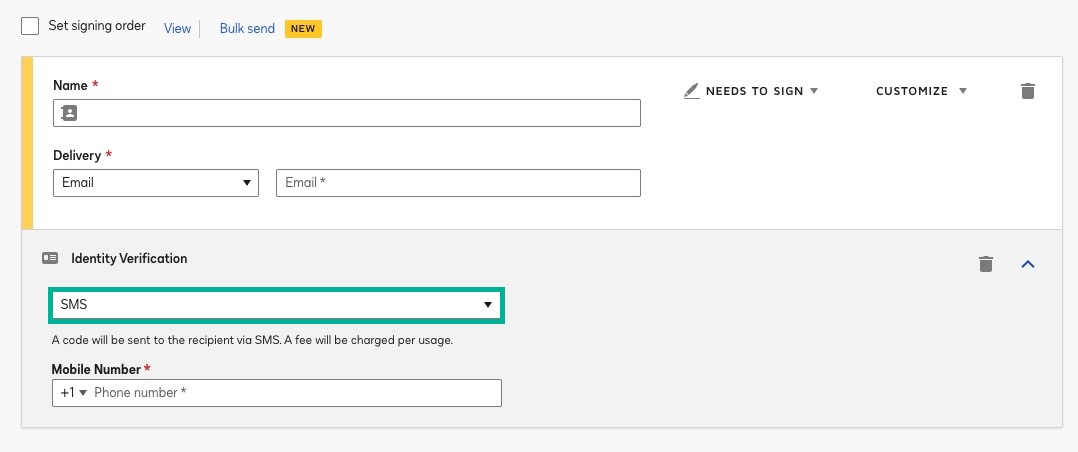Focus the recipient Name text field

[x=358, y=113]
